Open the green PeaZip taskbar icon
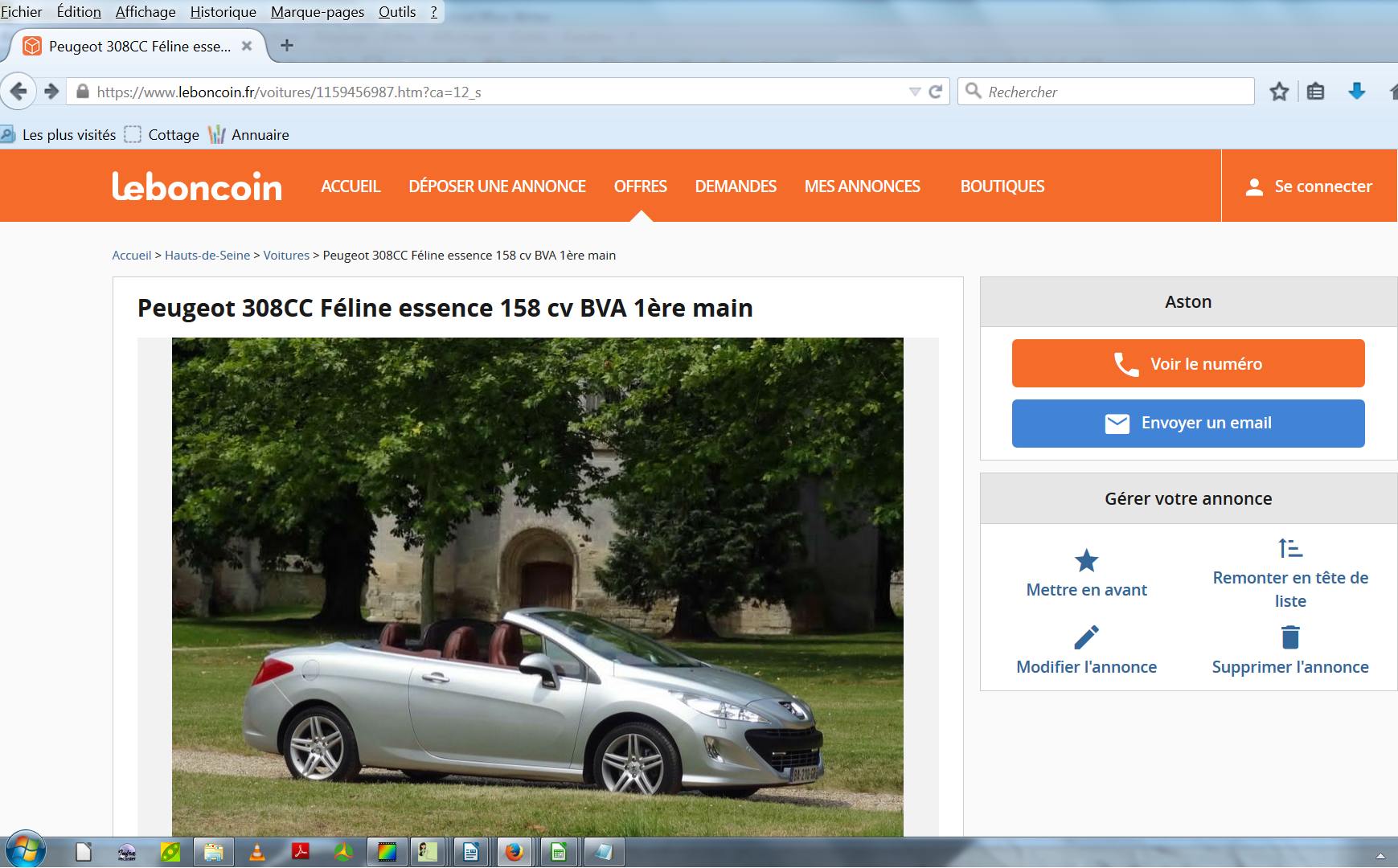This screenshot has width=1398, height=868. tap(170, 852)
